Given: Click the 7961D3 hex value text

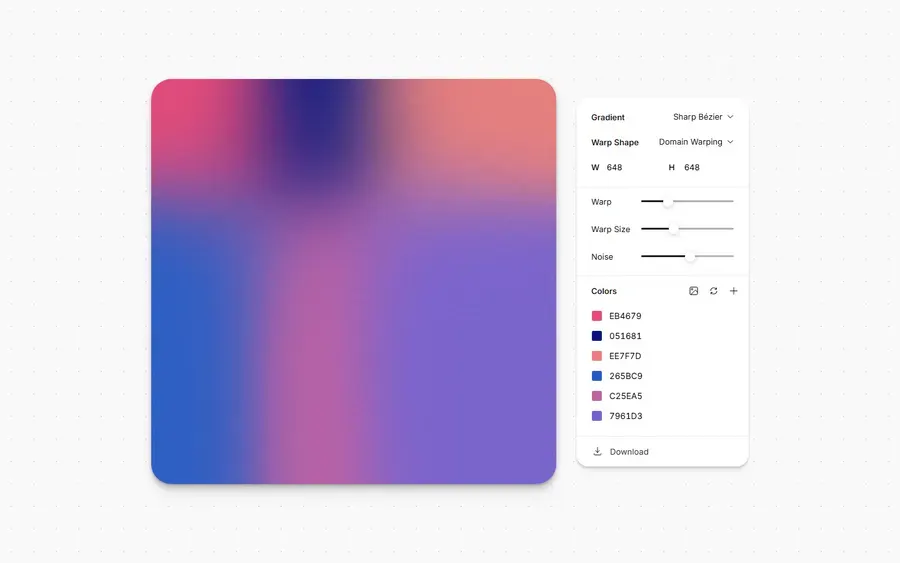Looking at the screenshot, I should pos(626,417).
